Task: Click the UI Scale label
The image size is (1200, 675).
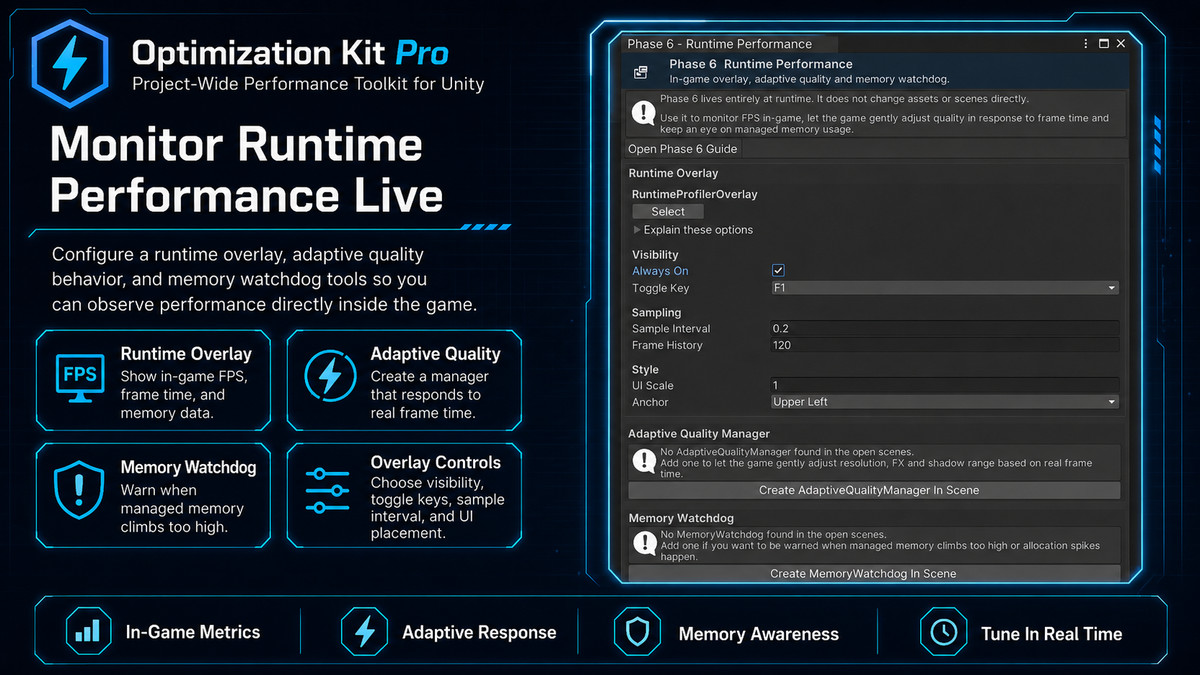Action: [x=653, y=385]
